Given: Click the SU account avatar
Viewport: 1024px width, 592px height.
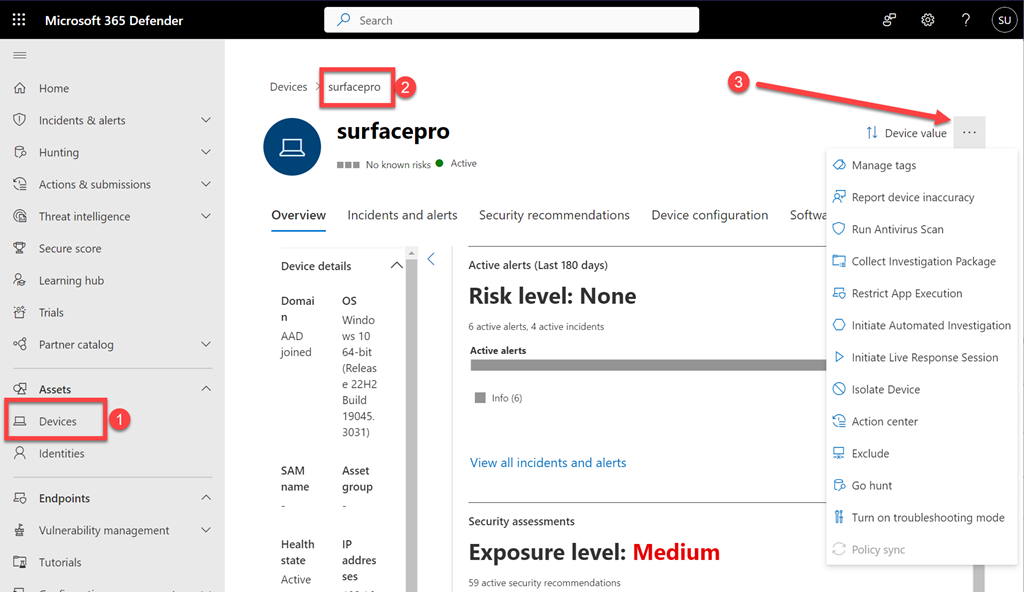Looking at the screenshot, I should click(x=1003, y=20).
